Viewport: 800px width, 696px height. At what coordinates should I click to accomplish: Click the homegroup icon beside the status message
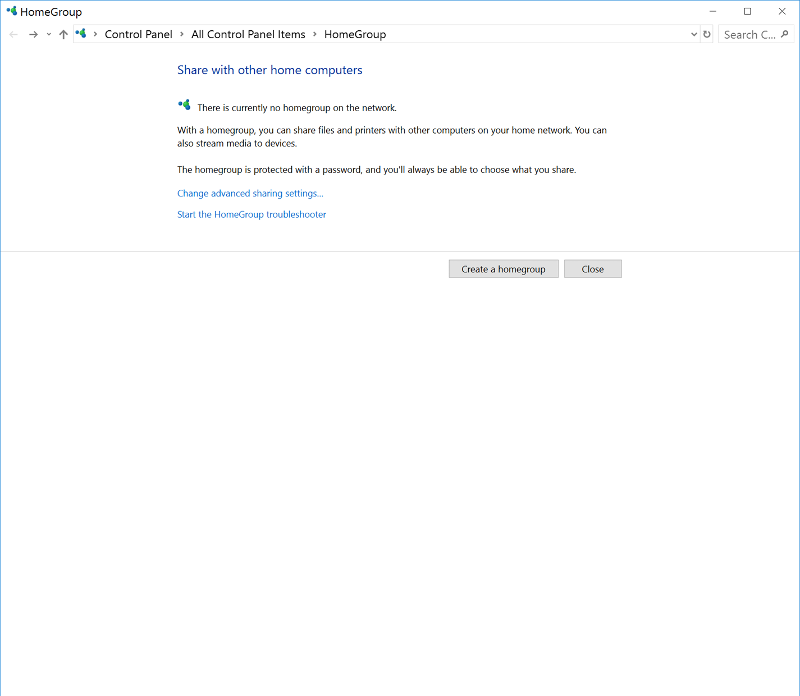[x=184, y=105]
